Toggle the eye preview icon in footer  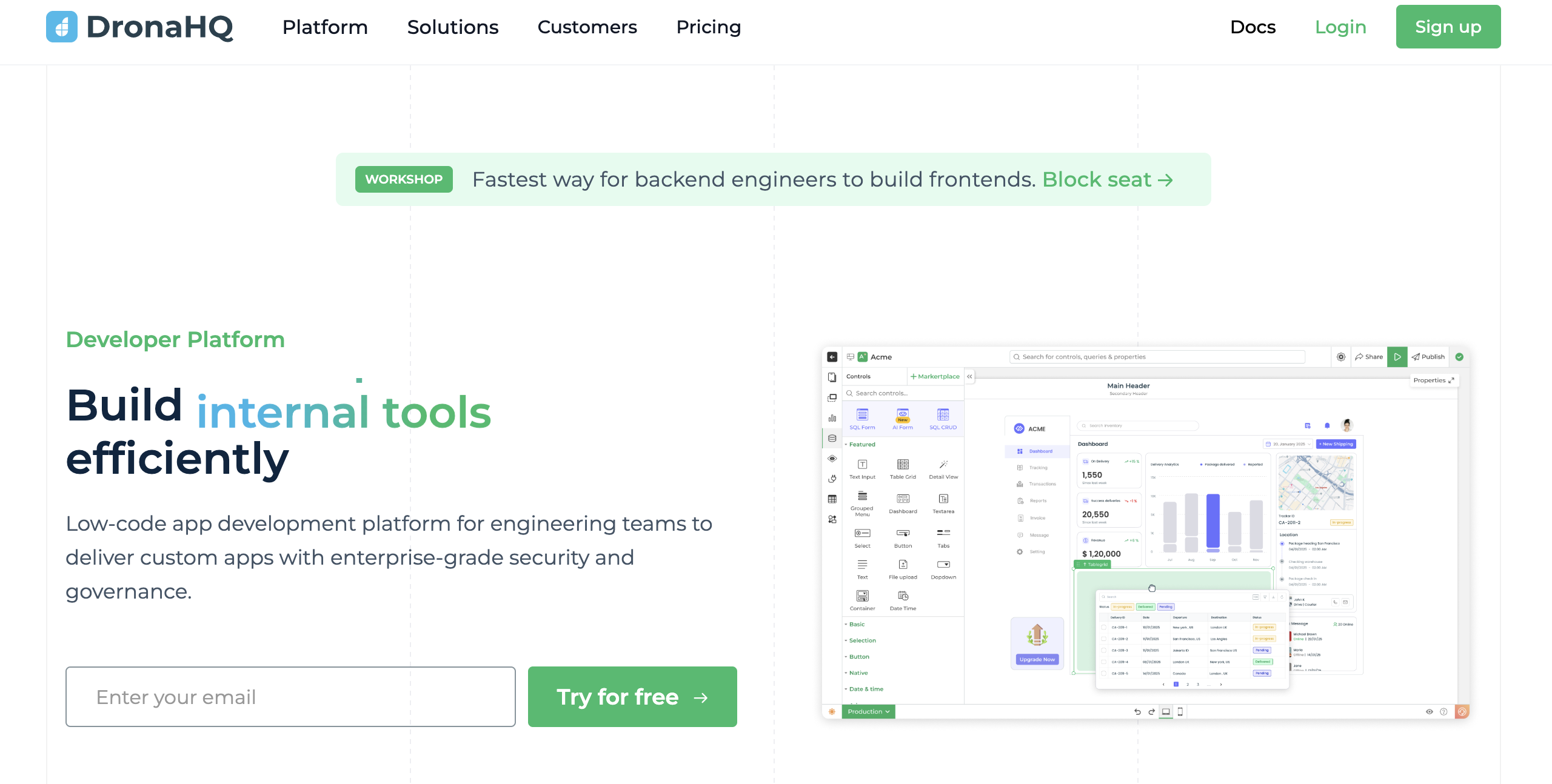pos(1429,712)
